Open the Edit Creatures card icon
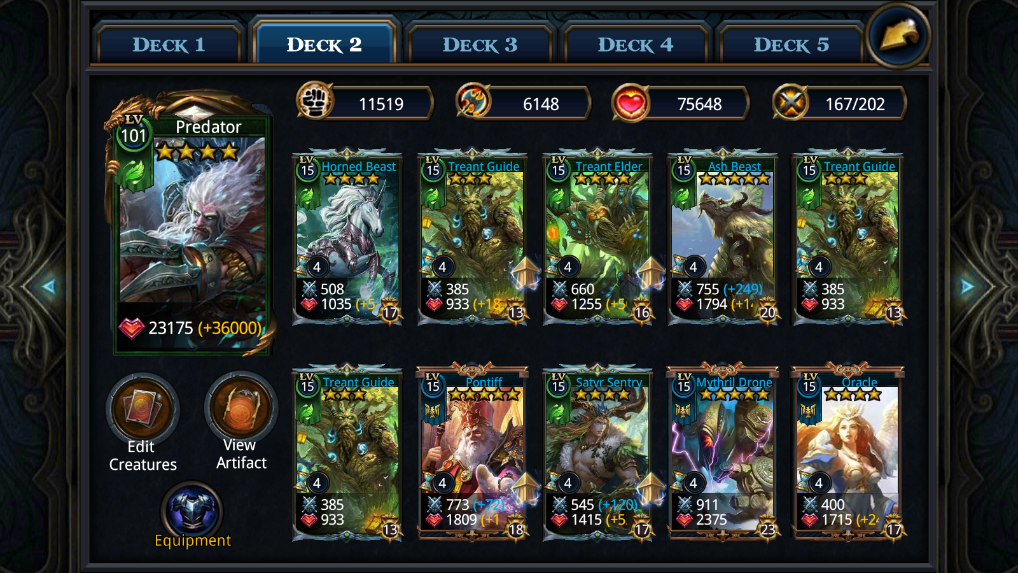This screenshot has height=573, width=1018. point(143,409)
